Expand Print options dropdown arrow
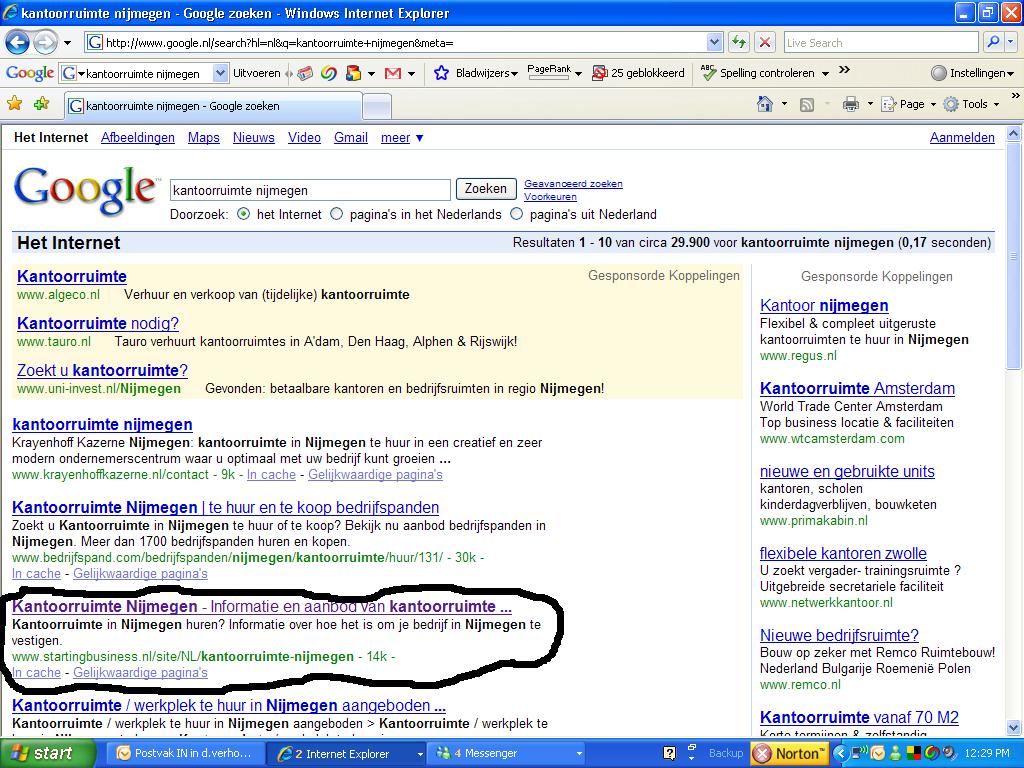The image size is (1024, 768). pos(870,104)
